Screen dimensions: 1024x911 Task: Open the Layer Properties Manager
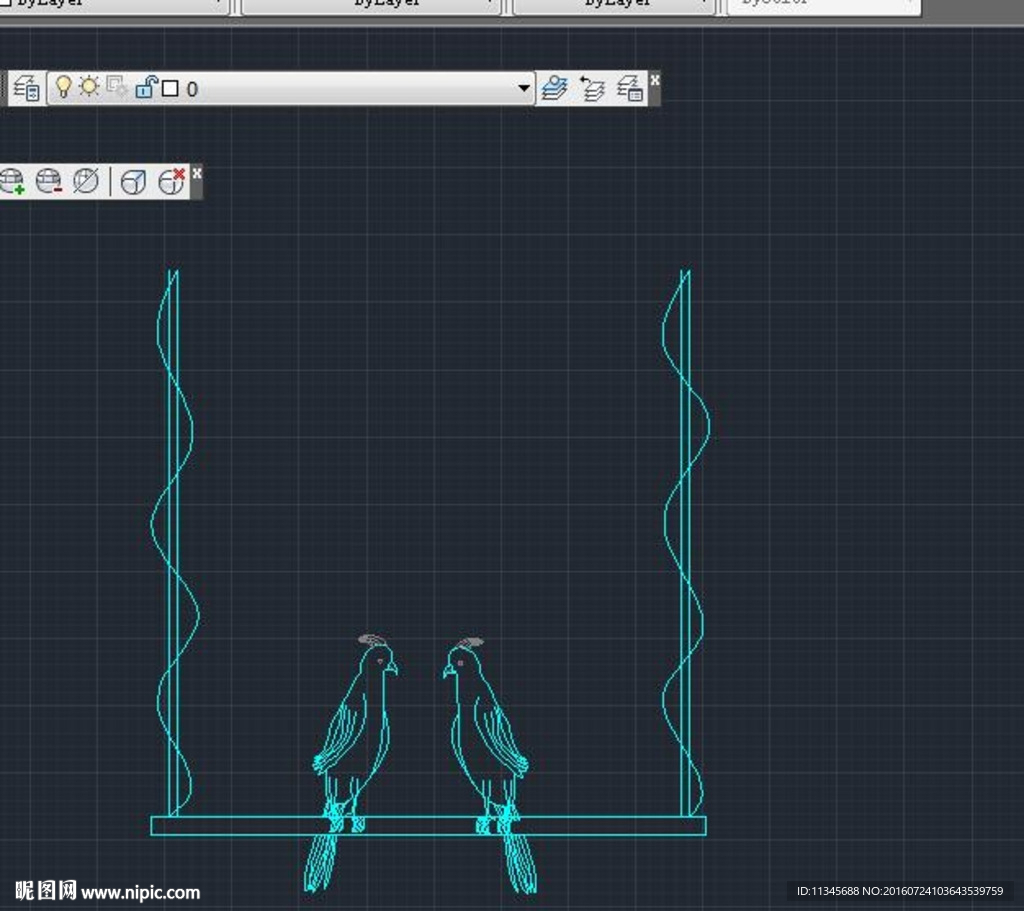pyautogui.click(x=27, y=87)
